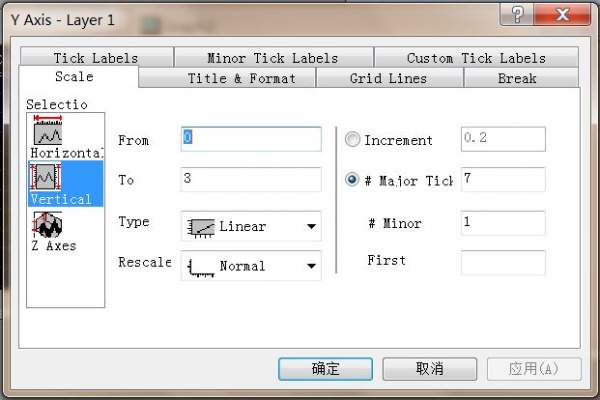This screenshot has width=600, height=400.
Task: Switch to the Custom Tick Labels tab
Action: click(476, 58)
